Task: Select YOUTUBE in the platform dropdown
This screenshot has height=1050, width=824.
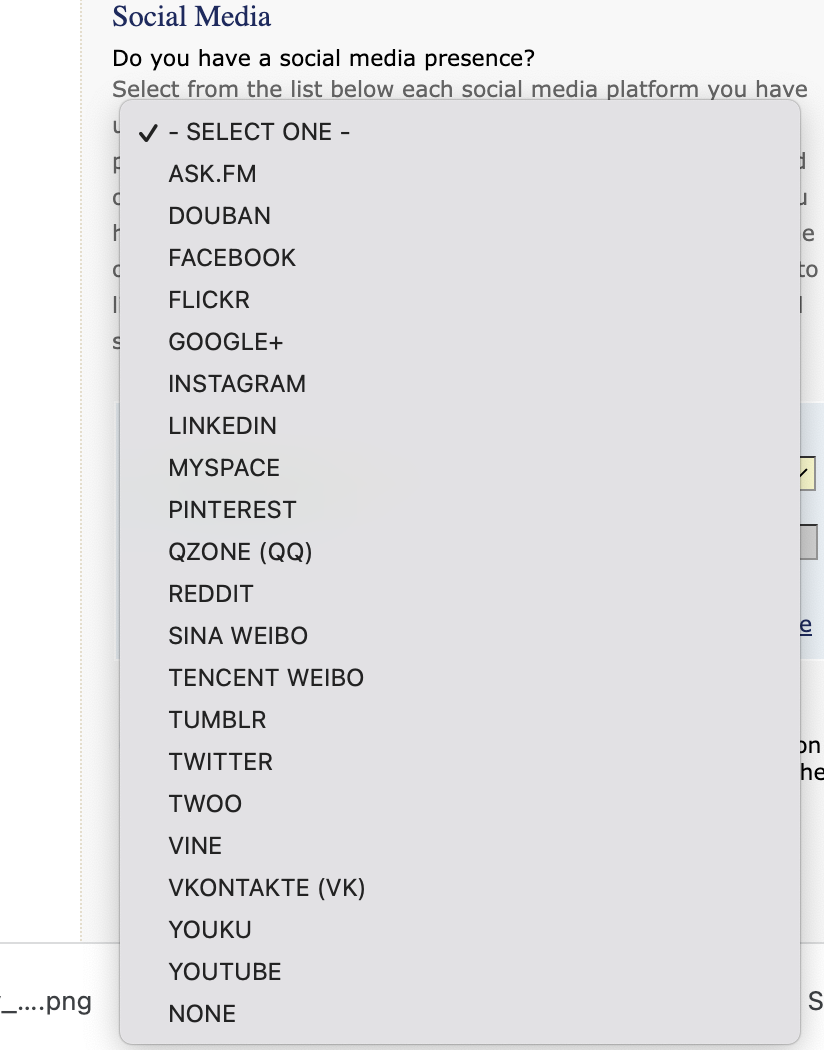Action: 225,972
